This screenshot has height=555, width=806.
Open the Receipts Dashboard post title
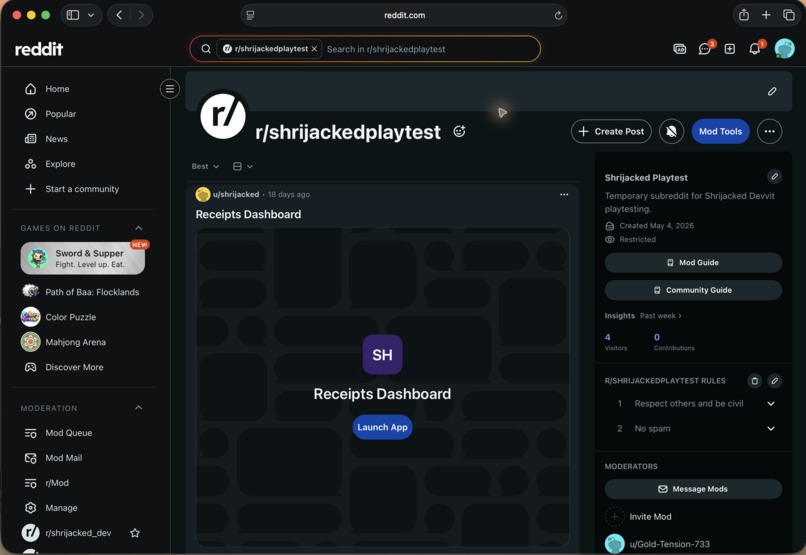pyautogui.click(x=248, y=214)
